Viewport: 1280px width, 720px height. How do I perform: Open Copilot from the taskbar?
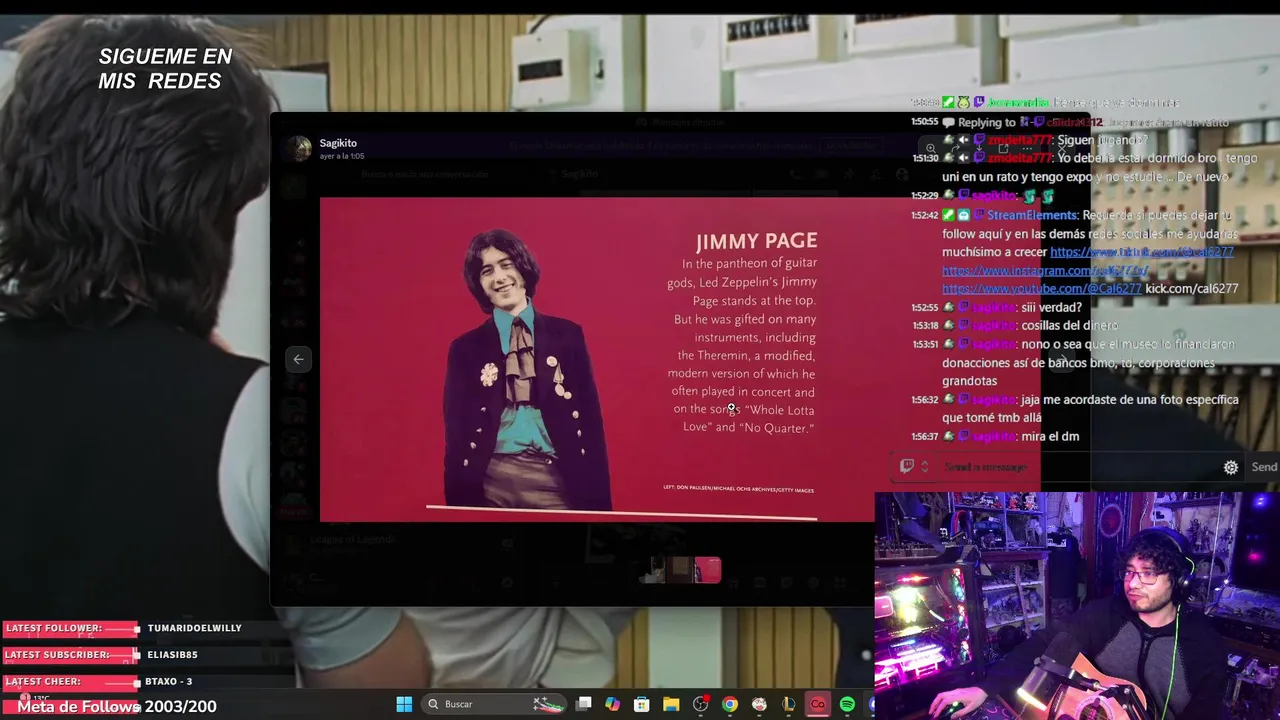click(613, 704)
